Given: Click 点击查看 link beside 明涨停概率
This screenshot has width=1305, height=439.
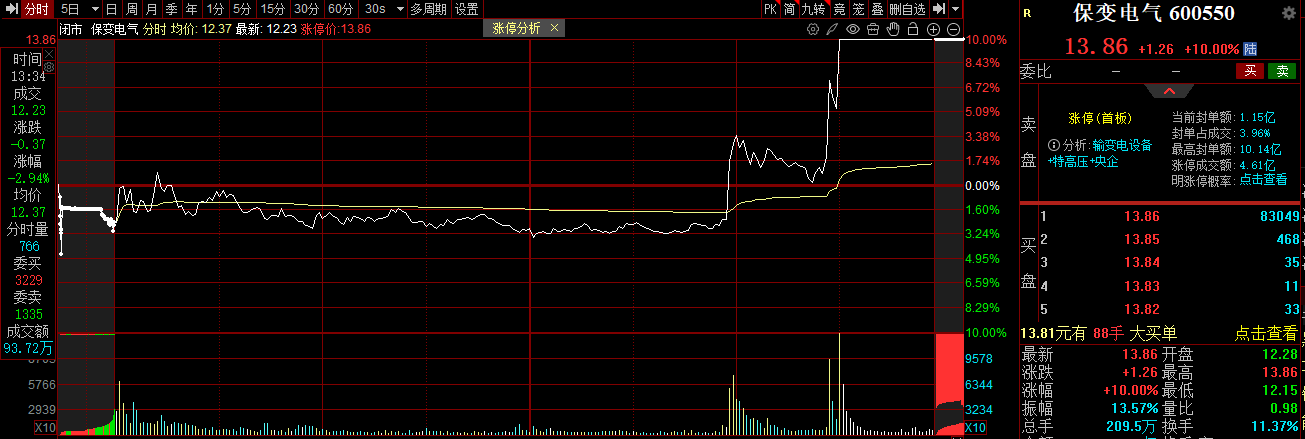Looking at the screenshot, I should [x=1263, y=180].
